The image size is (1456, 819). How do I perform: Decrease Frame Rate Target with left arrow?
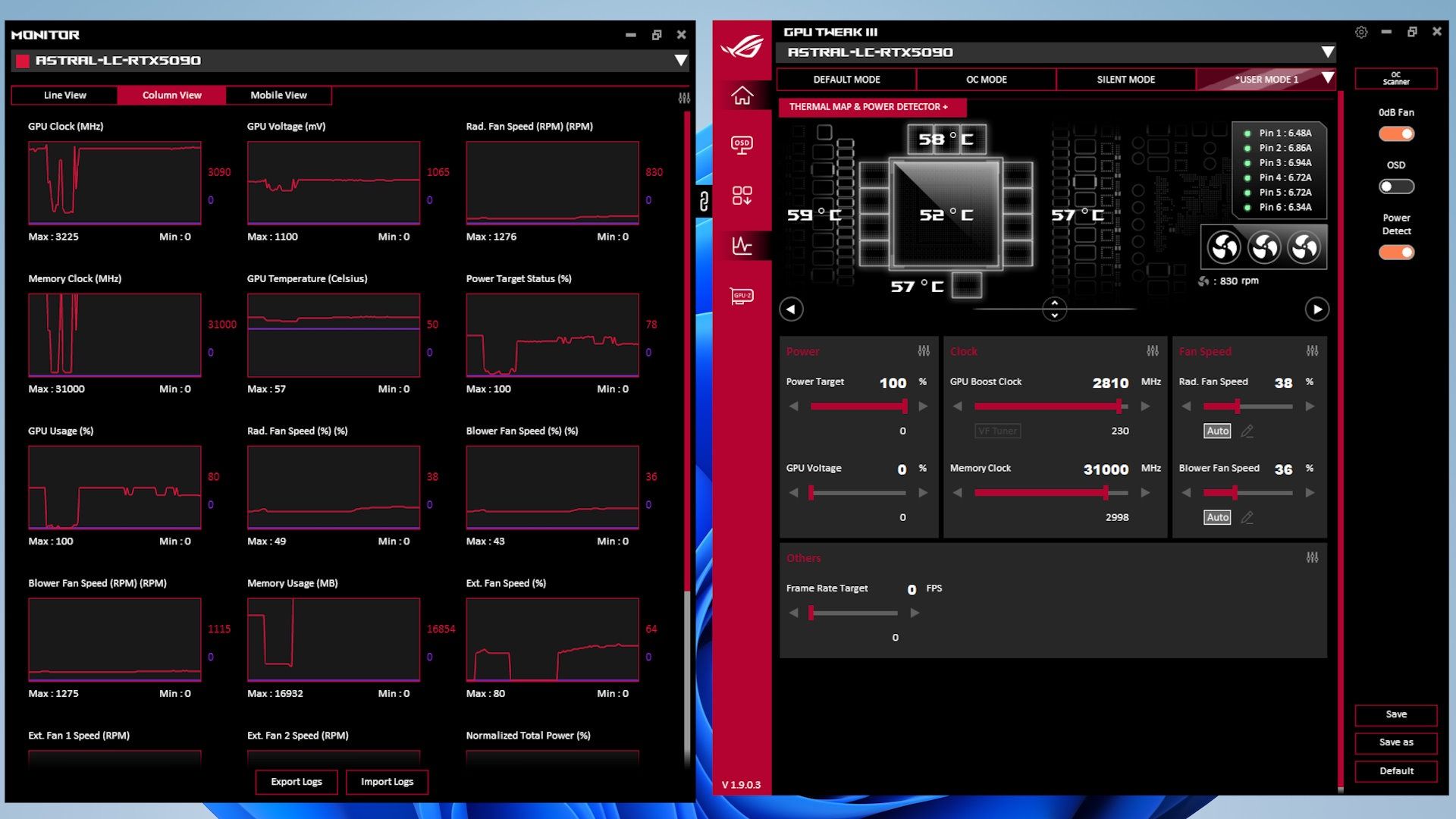coord(794,613)
